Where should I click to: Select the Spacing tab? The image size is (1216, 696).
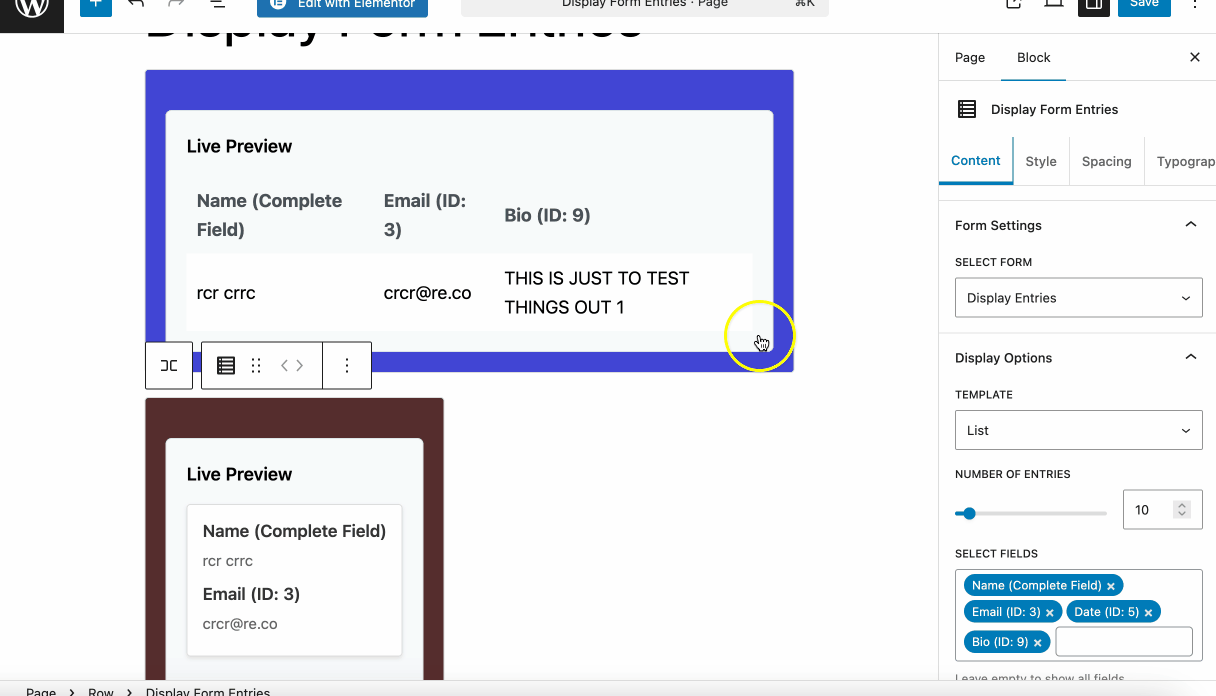(1107, 161)
